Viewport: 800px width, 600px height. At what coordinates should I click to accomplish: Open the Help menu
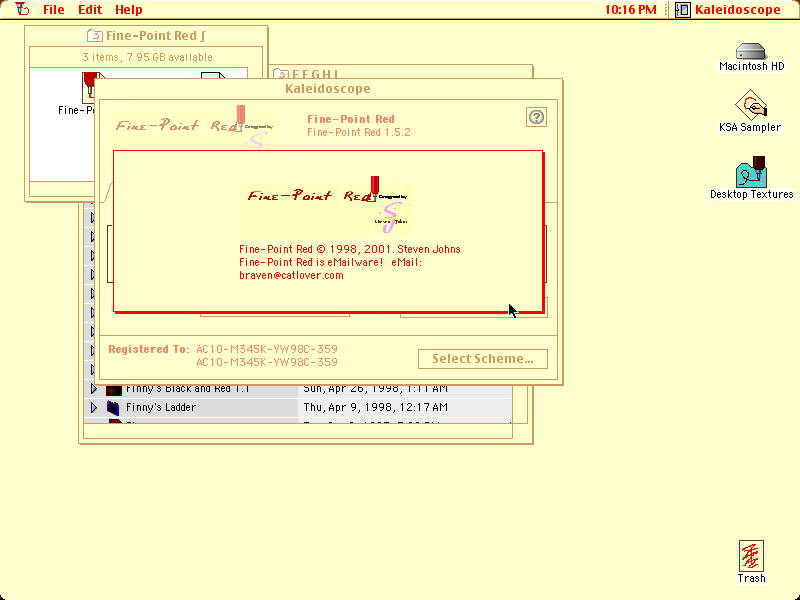(129, 10)
